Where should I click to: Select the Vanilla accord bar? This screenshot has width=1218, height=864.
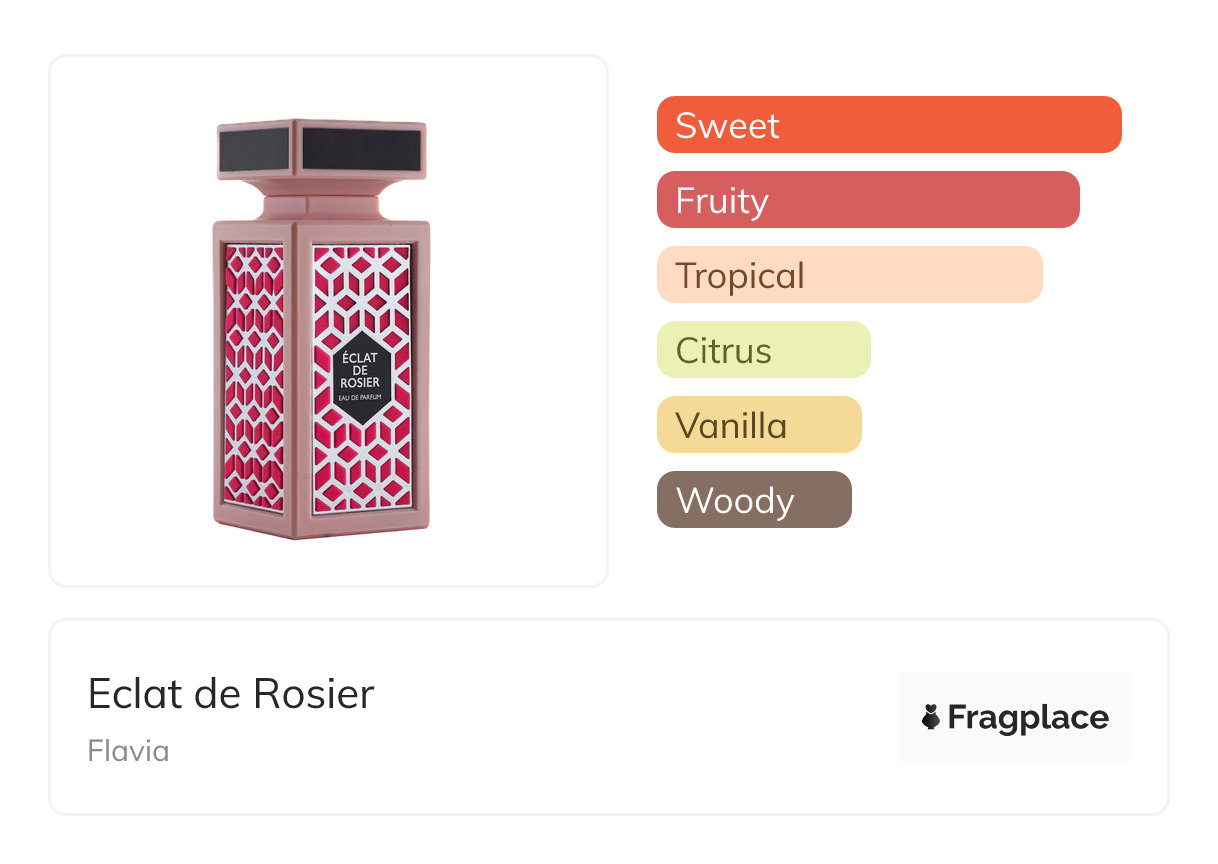click(x=758, y=425)
